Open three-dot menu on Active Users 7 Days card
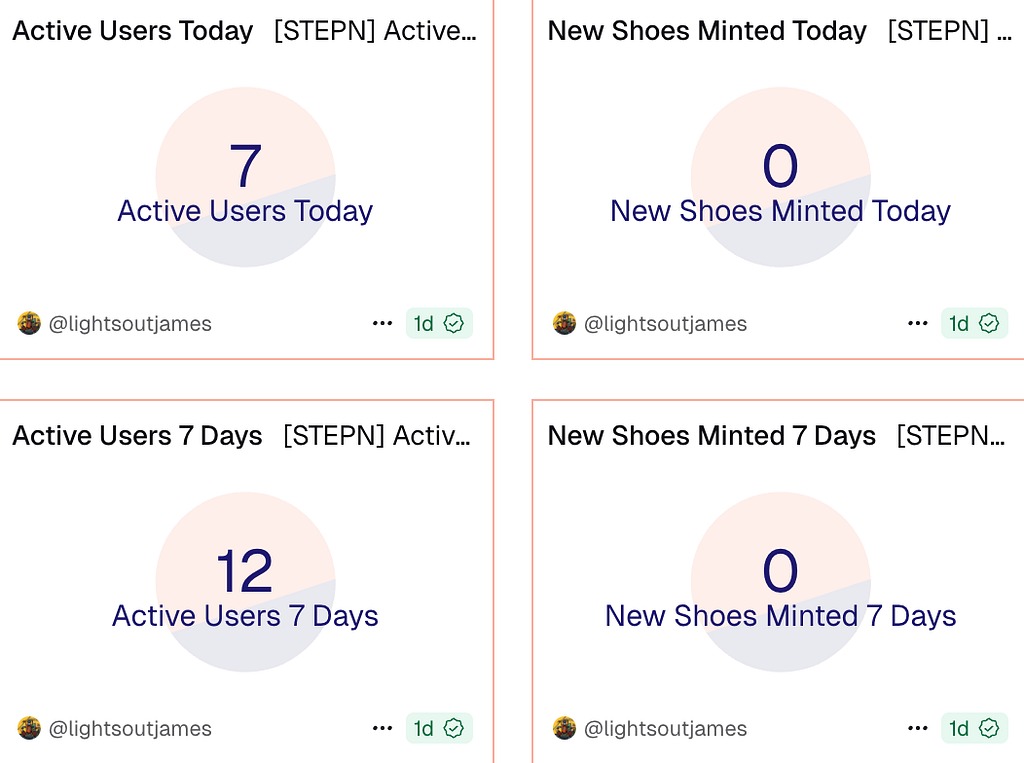The height and width of the screenshot is (763, 1024). point(382,728)
